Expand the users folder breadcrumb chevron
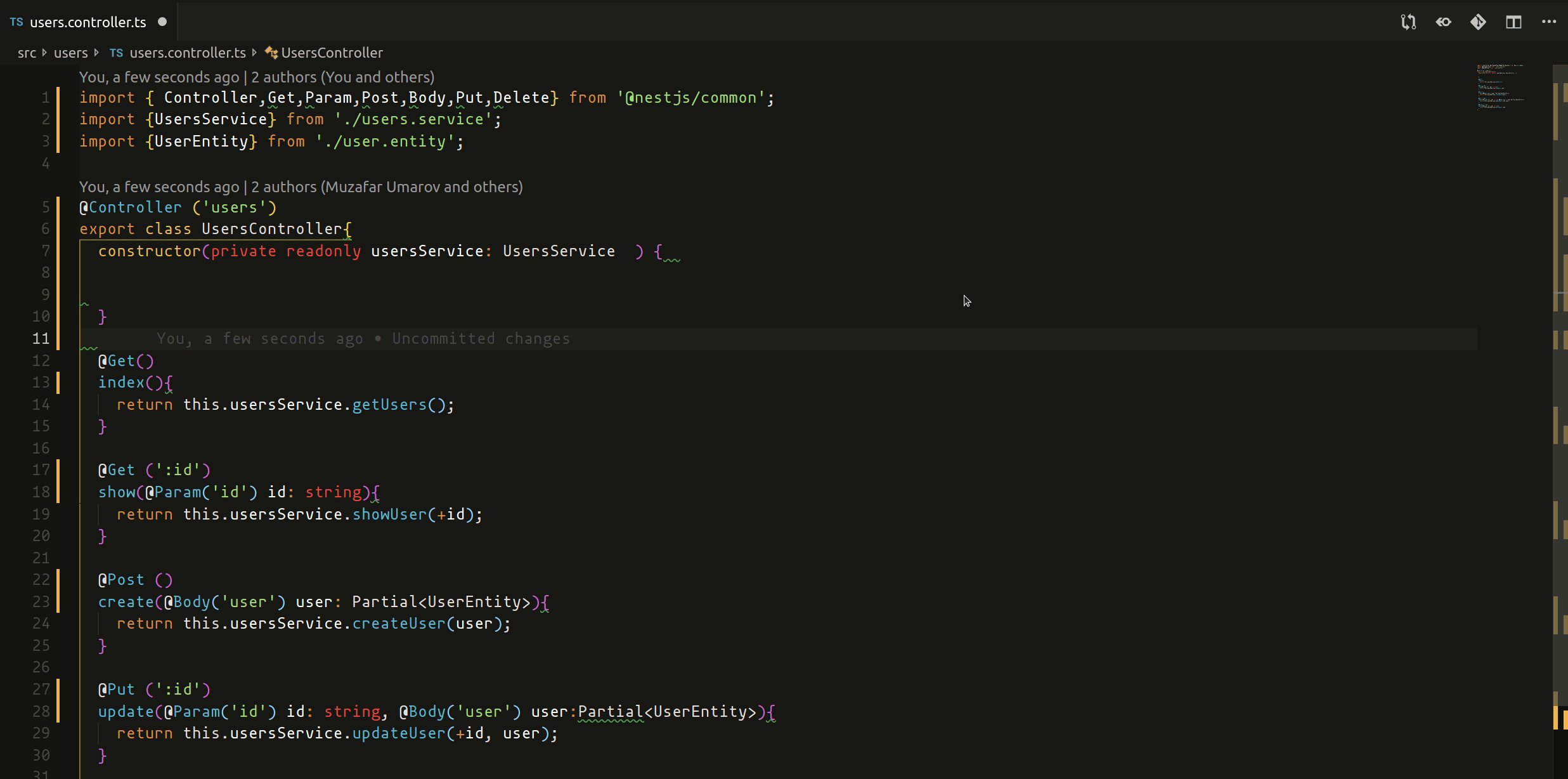This screenshot has width=1568, height=779. 96,53
